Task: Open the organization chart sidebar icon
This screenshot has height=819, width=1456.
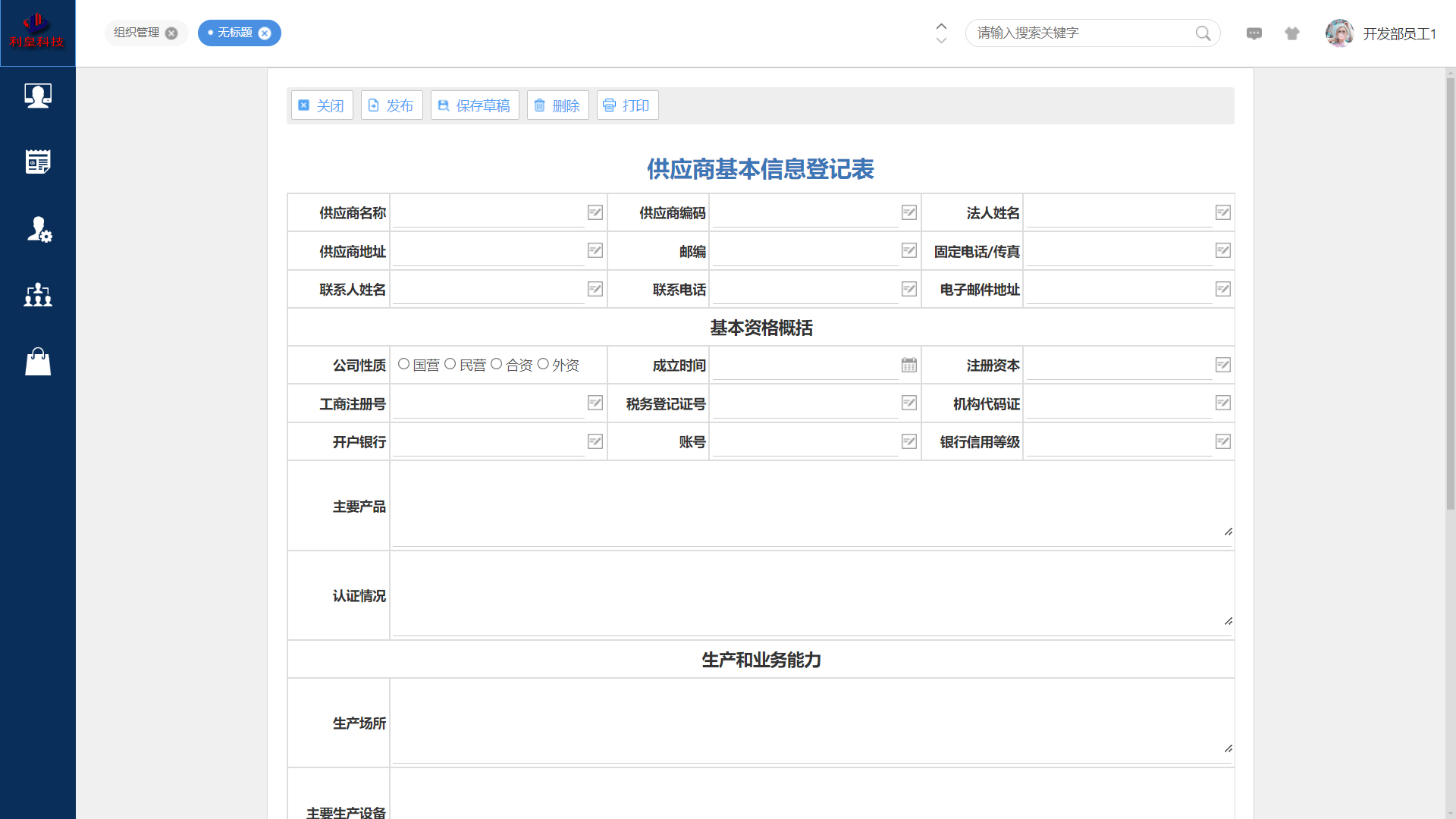Action: pos(38,295)
